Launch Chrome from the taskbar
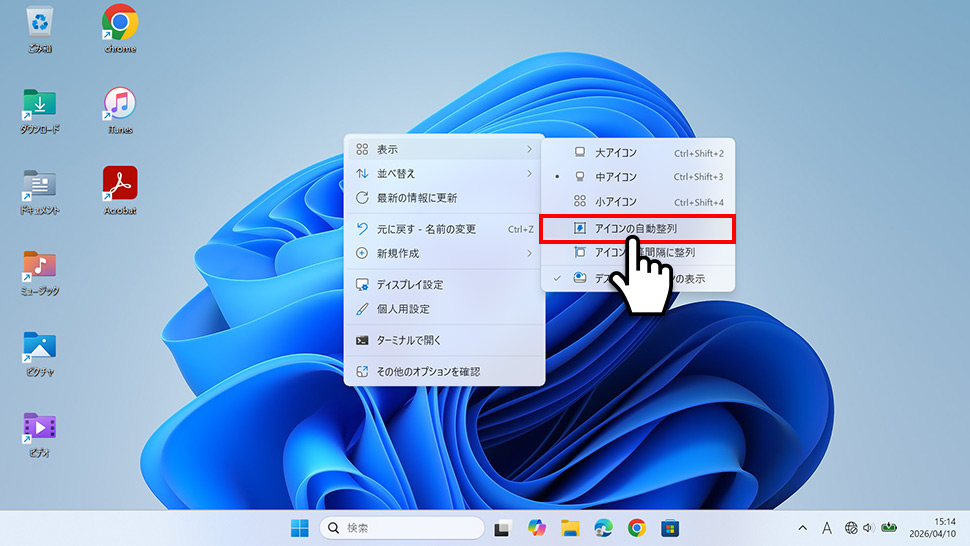970x546 pixels. (x=637, y=528)
